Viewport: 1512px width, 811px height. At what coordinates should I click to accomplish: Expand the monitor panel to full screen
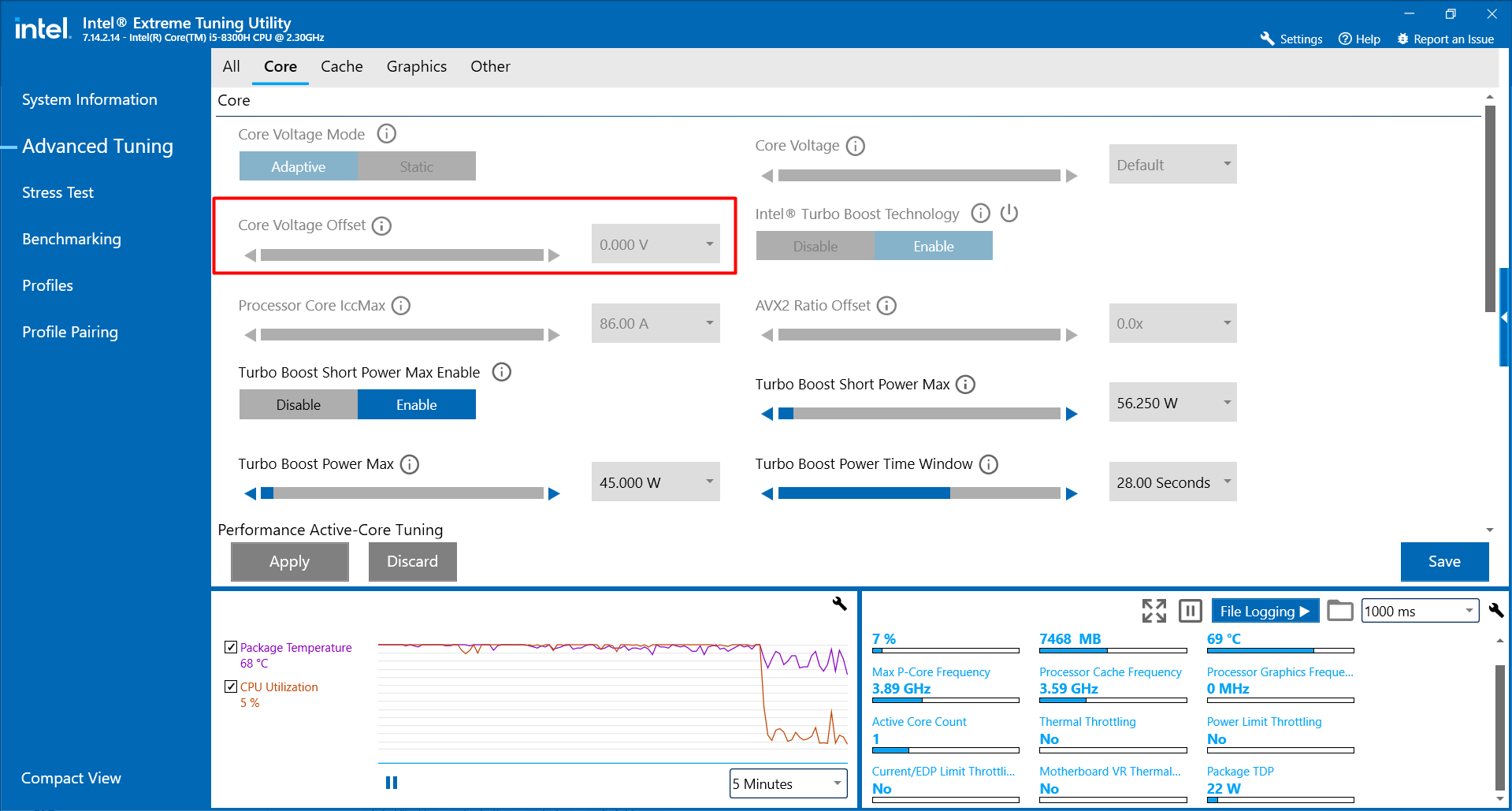(x=1154, y=611)
